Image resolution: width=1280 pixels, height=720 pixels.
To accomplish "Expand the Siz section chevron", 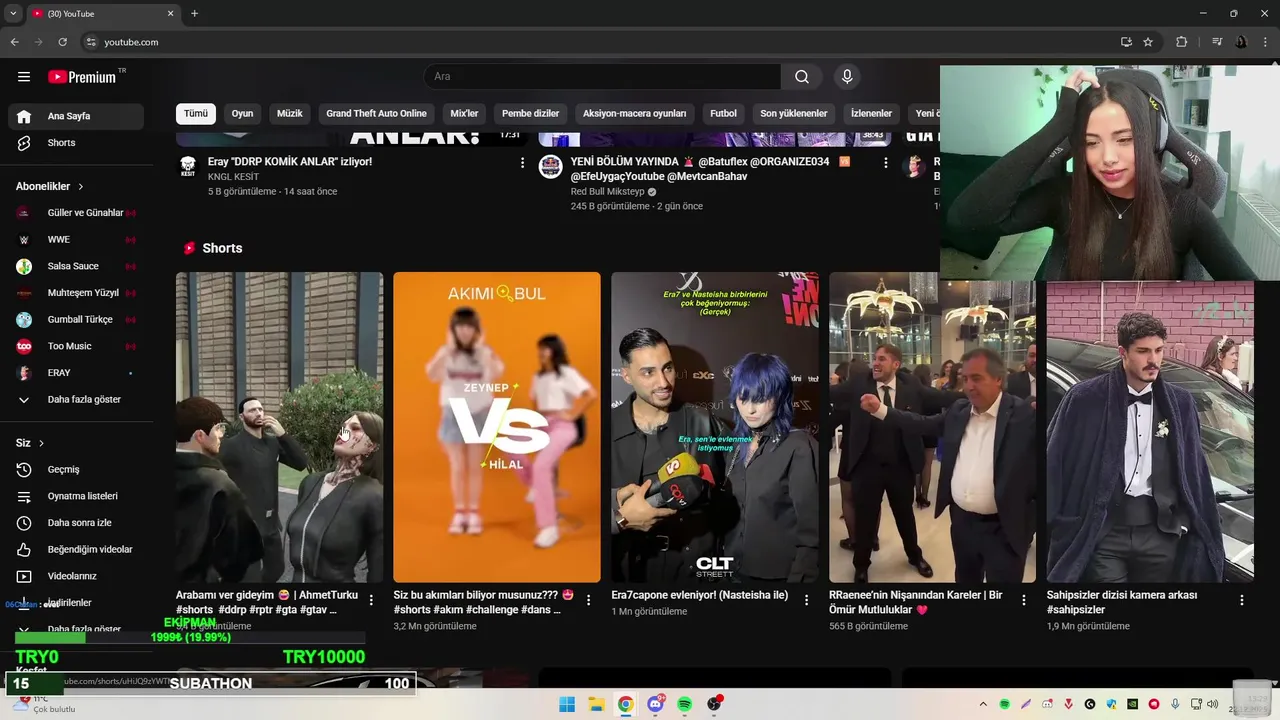I will pyautogui.click(x=41, y=443).
